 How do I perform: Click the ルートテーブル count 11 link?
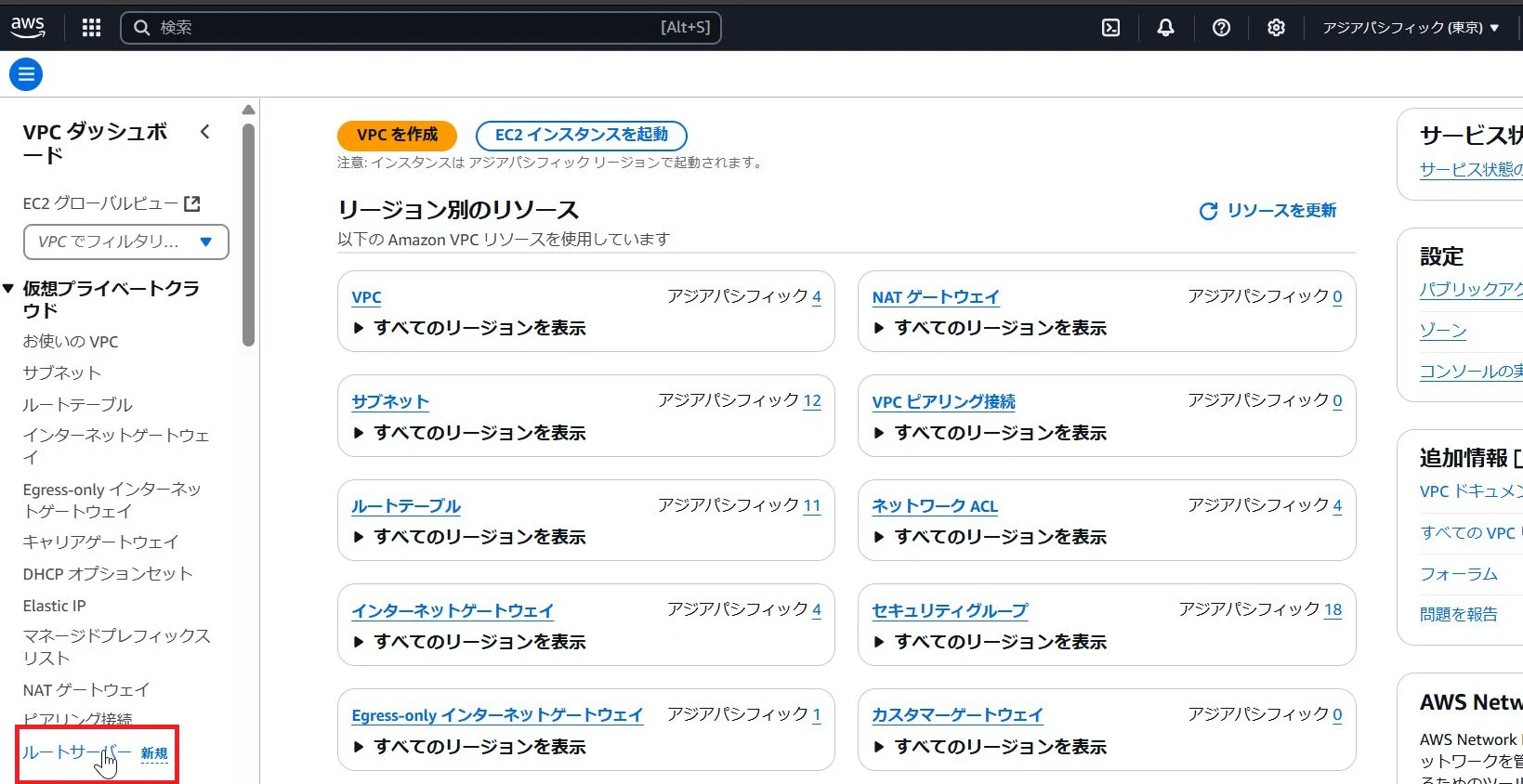tap(812, 505)
